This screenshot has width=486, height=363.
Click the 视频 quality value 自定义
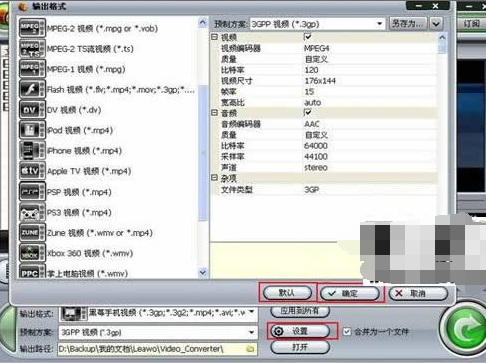tap(316, 59)
